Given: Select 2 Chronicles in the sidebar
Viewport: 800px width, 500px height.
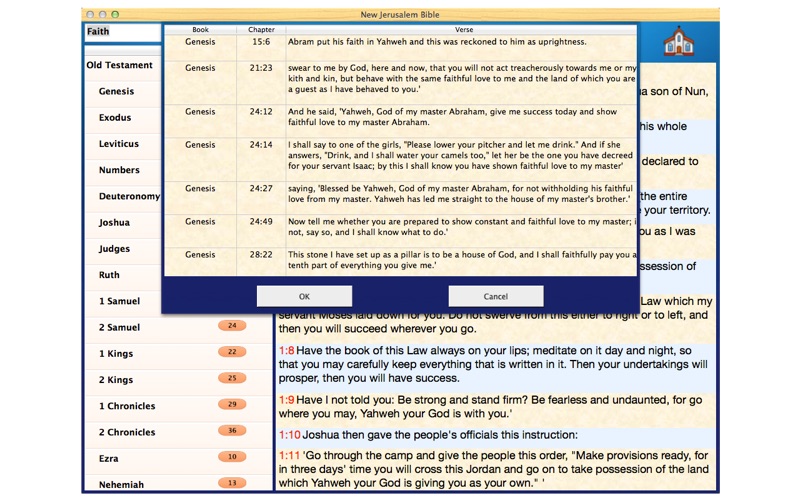Looking at the screenshot, I should point(127,432).
